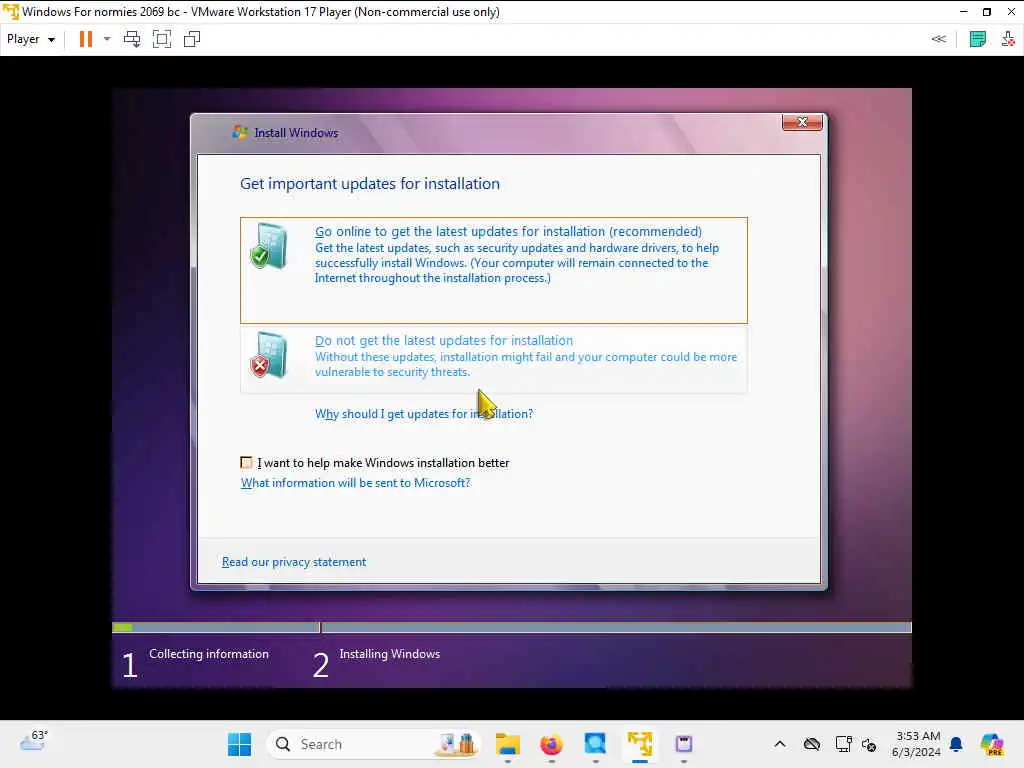Viewport: 1024px width, 768px height.
Task: Click the muted volume tray icon
Action: [x=869, y=744]
